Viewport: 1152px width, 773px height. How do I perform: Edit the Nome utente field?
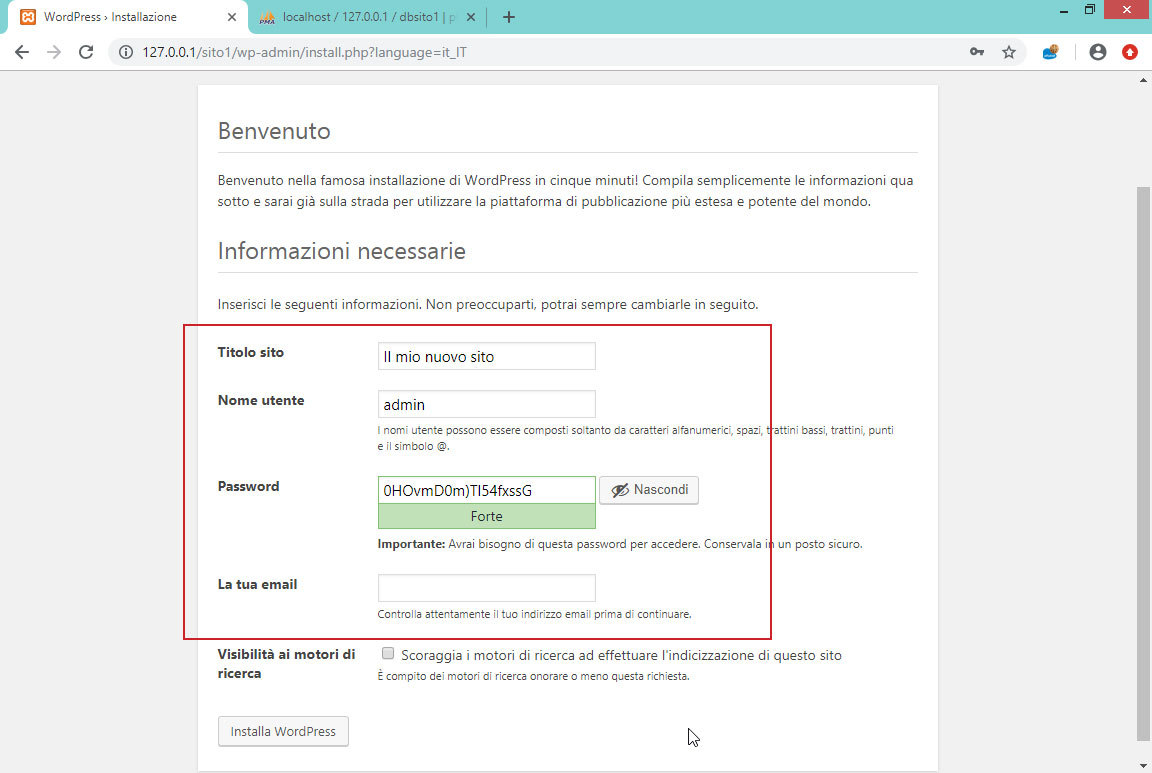[x=486, y=404]
